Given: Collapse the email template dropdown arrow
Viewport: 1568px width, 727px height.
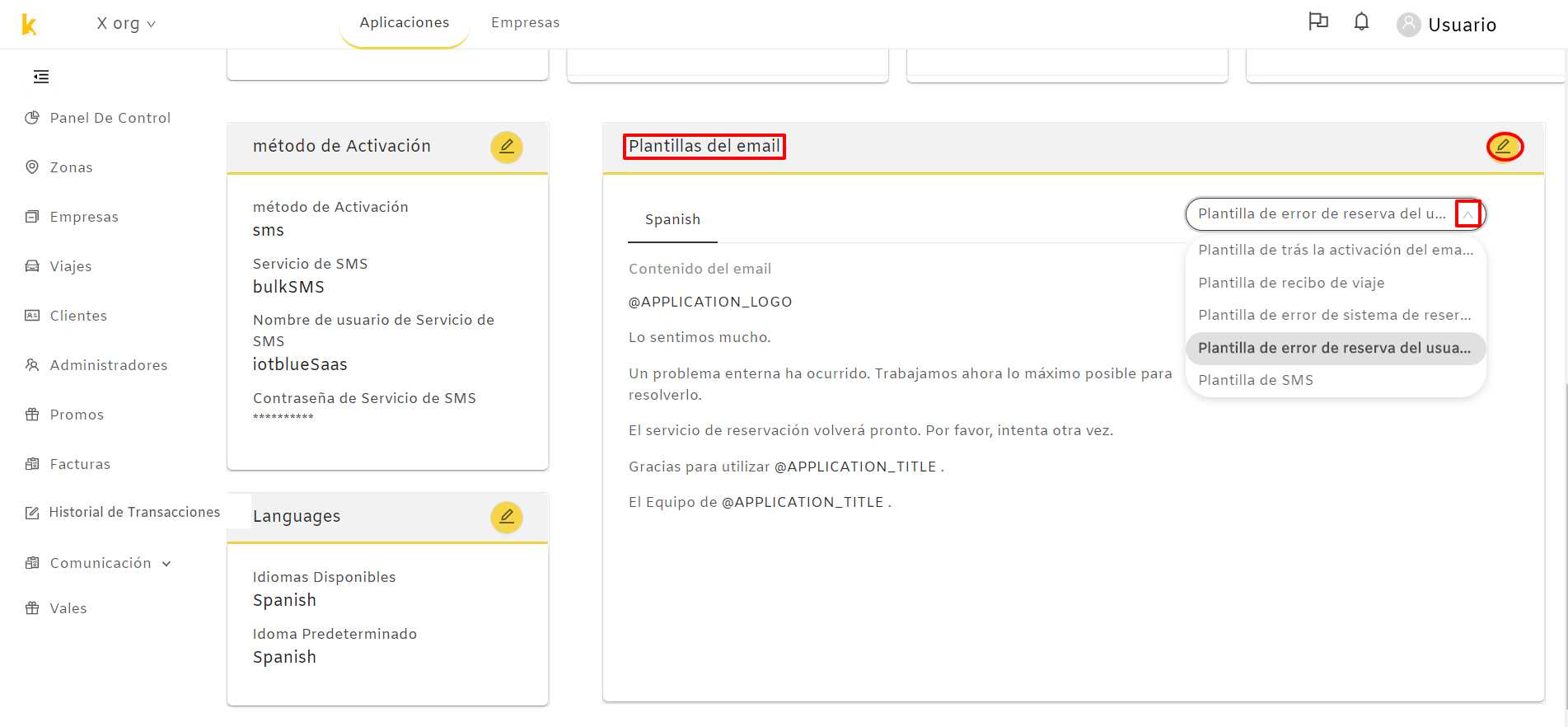Looking at the screenshot, I should [1467, 214].
